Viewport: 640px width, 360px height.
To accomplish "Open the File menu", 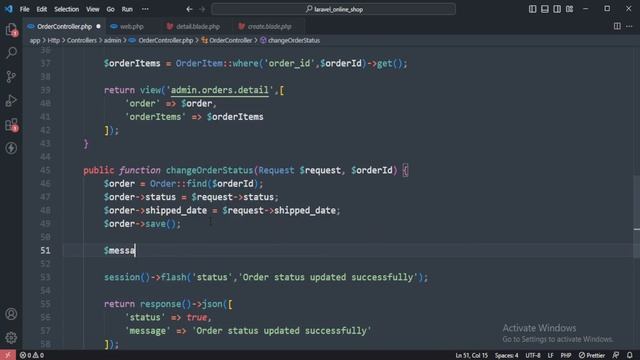I will [x=24, y=9].
